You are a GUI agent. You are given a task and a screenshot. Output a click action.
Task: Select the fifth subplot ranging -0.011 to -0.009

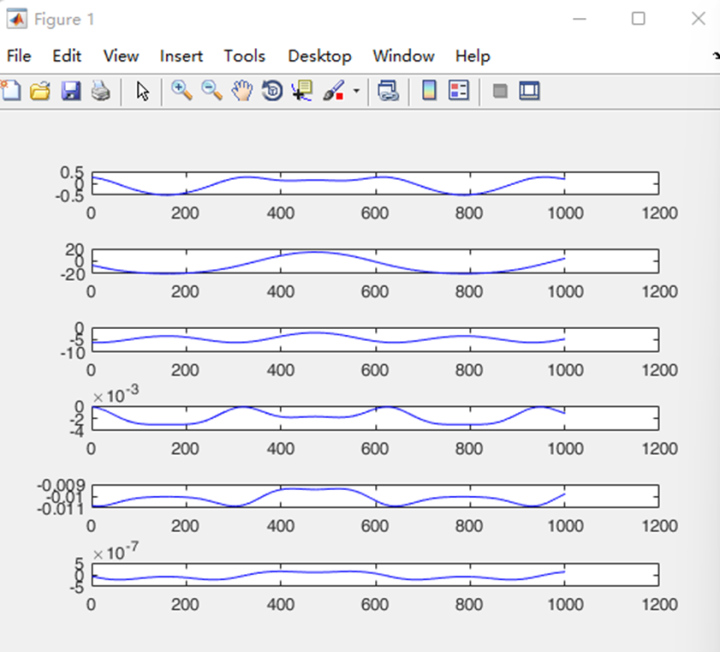pyautogui.click(x=375, y=496)
